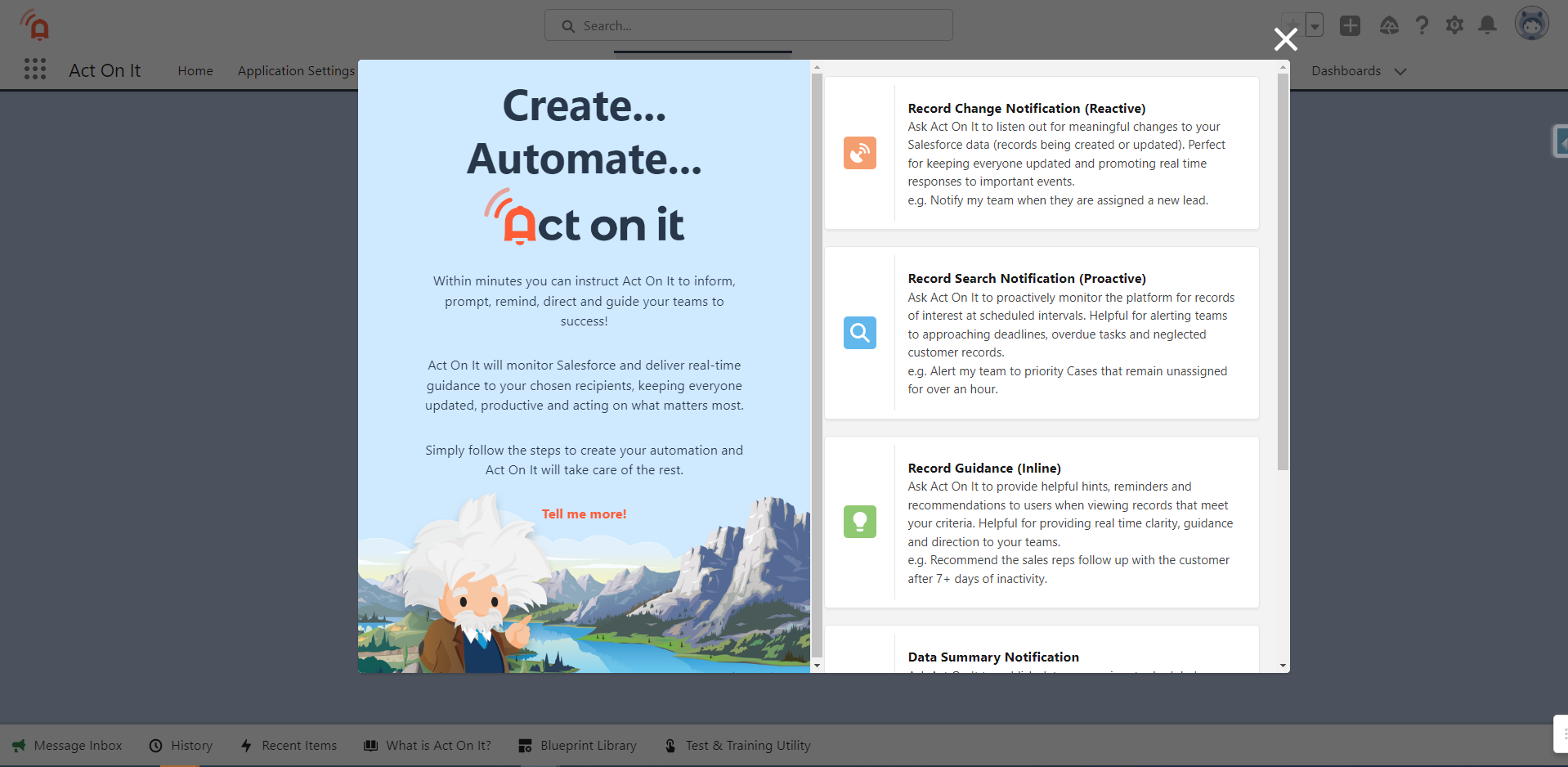View notifications bell in header
The image size is (1568, 767).
(1487, 25)
